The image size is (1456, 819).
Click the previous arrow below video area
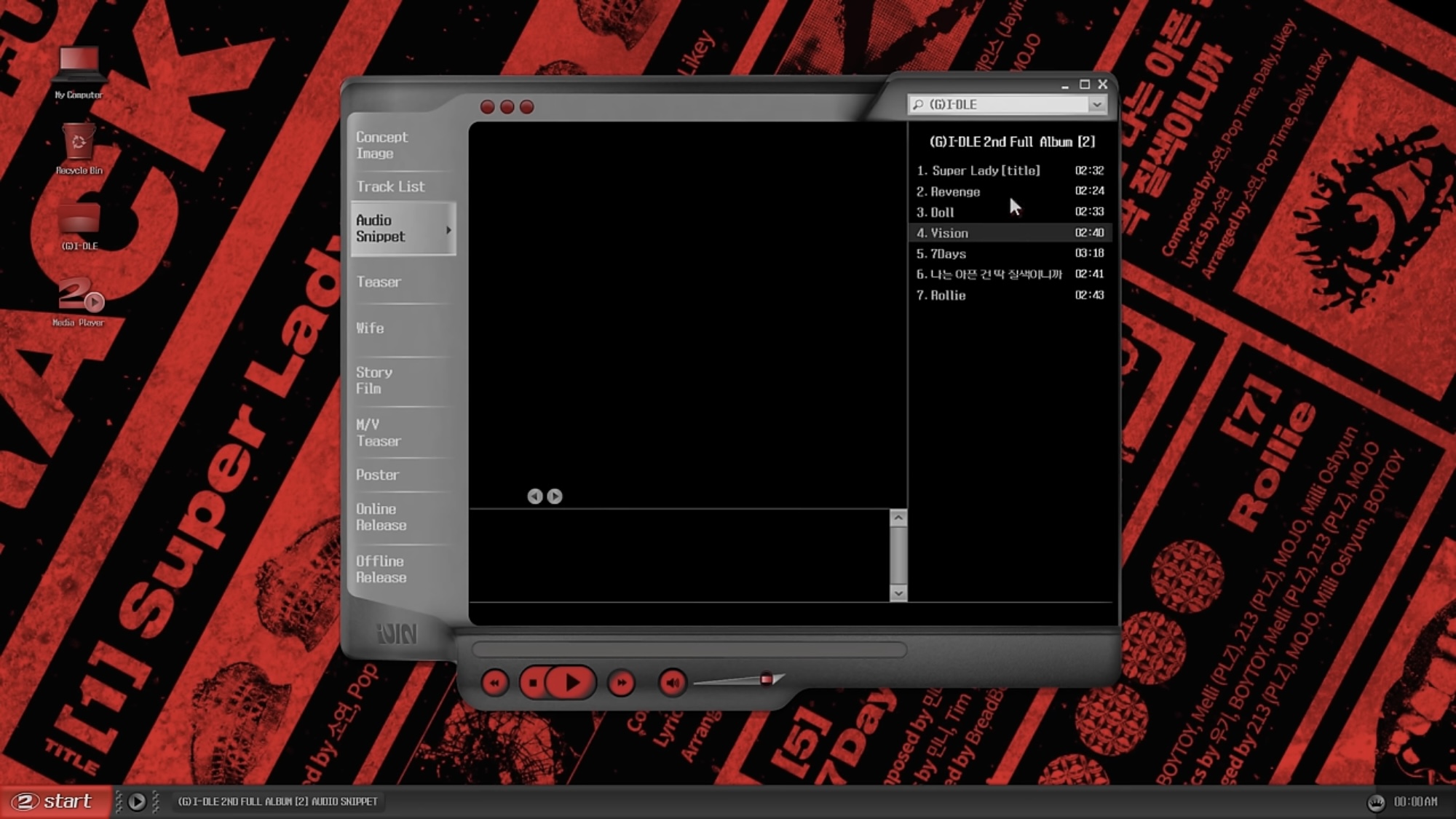535,496
